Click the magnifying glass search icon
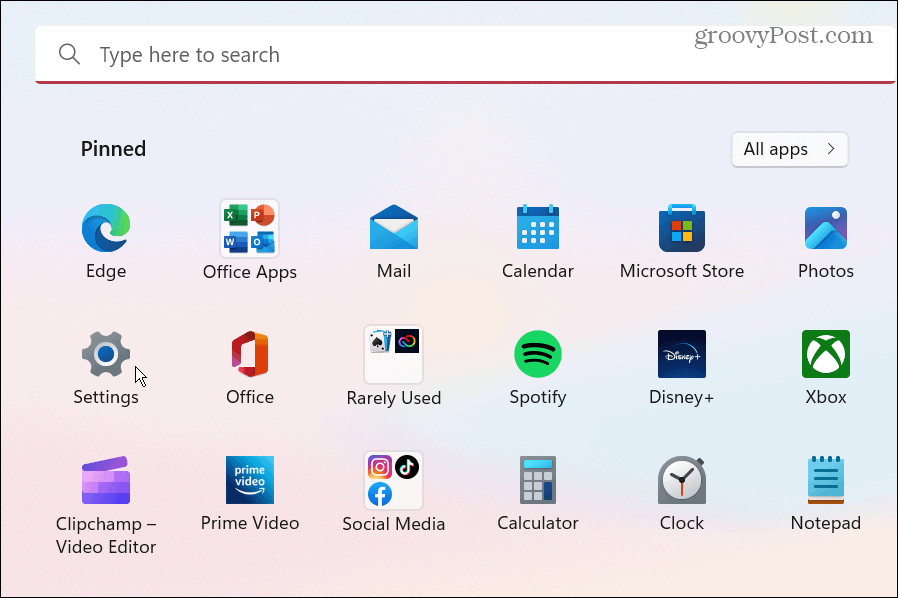The height and width of the screenshot is (598, 898). [69, 54]
